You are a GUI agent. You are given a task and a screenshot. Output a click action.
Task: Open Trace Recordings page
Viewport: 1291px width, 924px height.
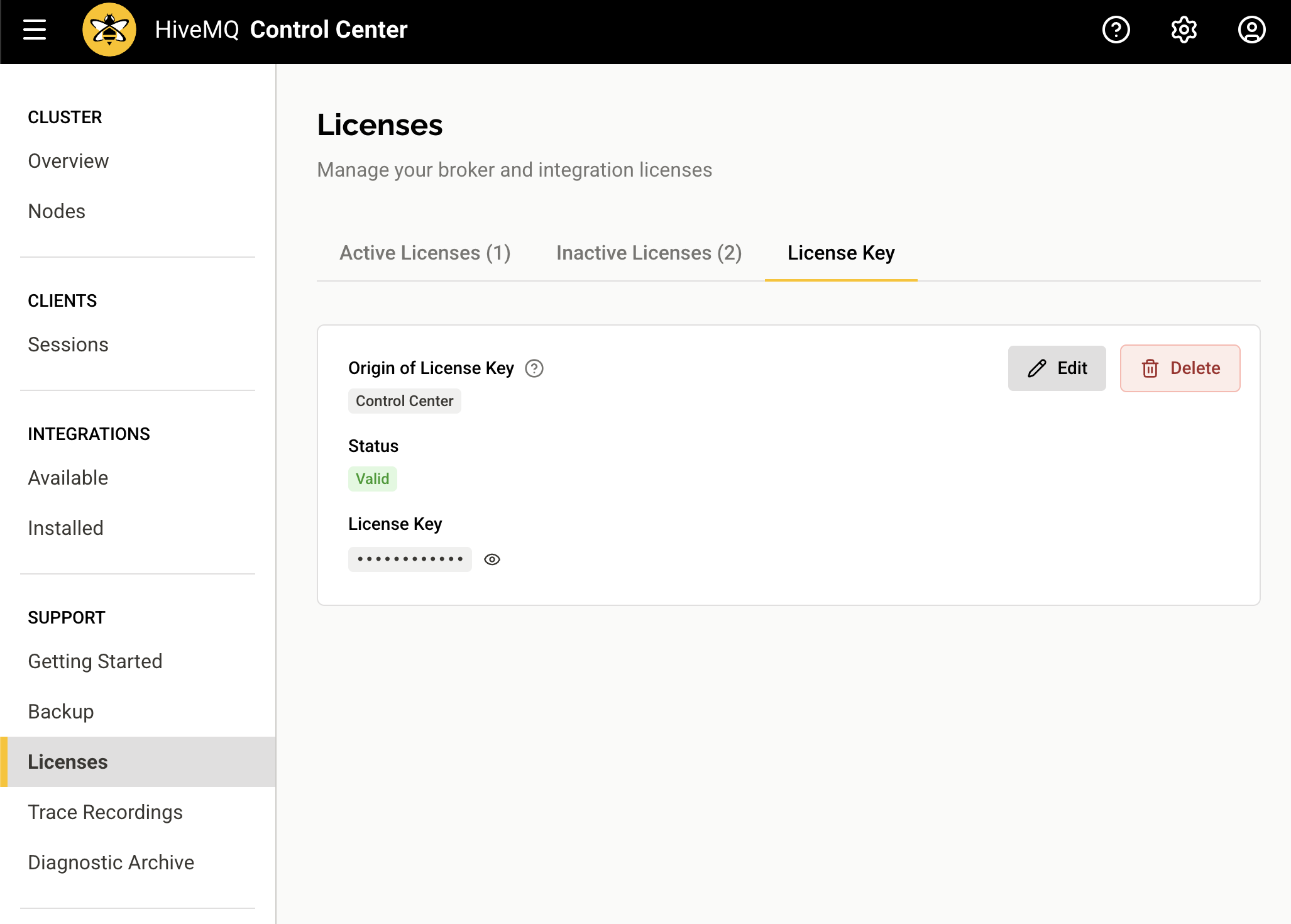105,812
